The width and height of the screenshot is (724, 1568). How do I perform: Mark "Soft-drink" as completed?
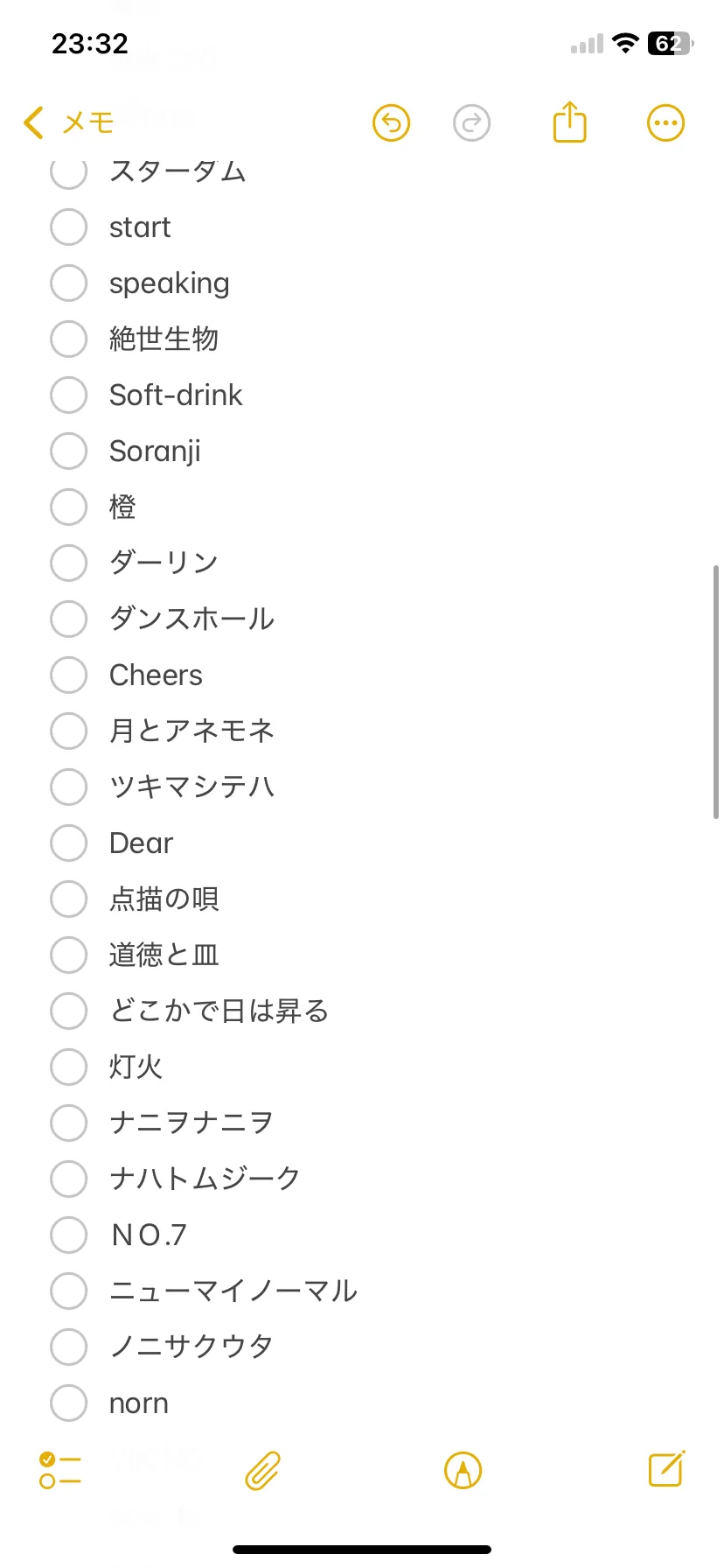[x=68, y=395]
